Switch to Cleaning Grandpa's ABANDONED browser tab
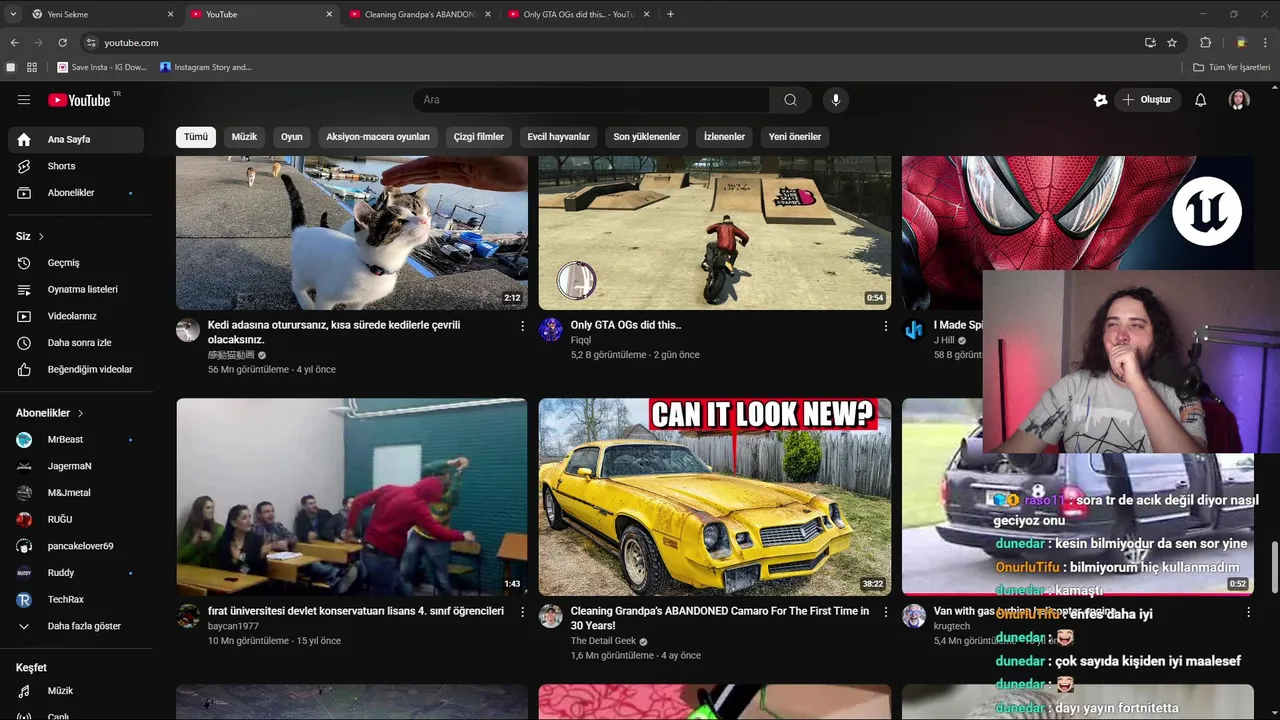The width and height of the screenshot is (1280, 720). click(418, 14)
